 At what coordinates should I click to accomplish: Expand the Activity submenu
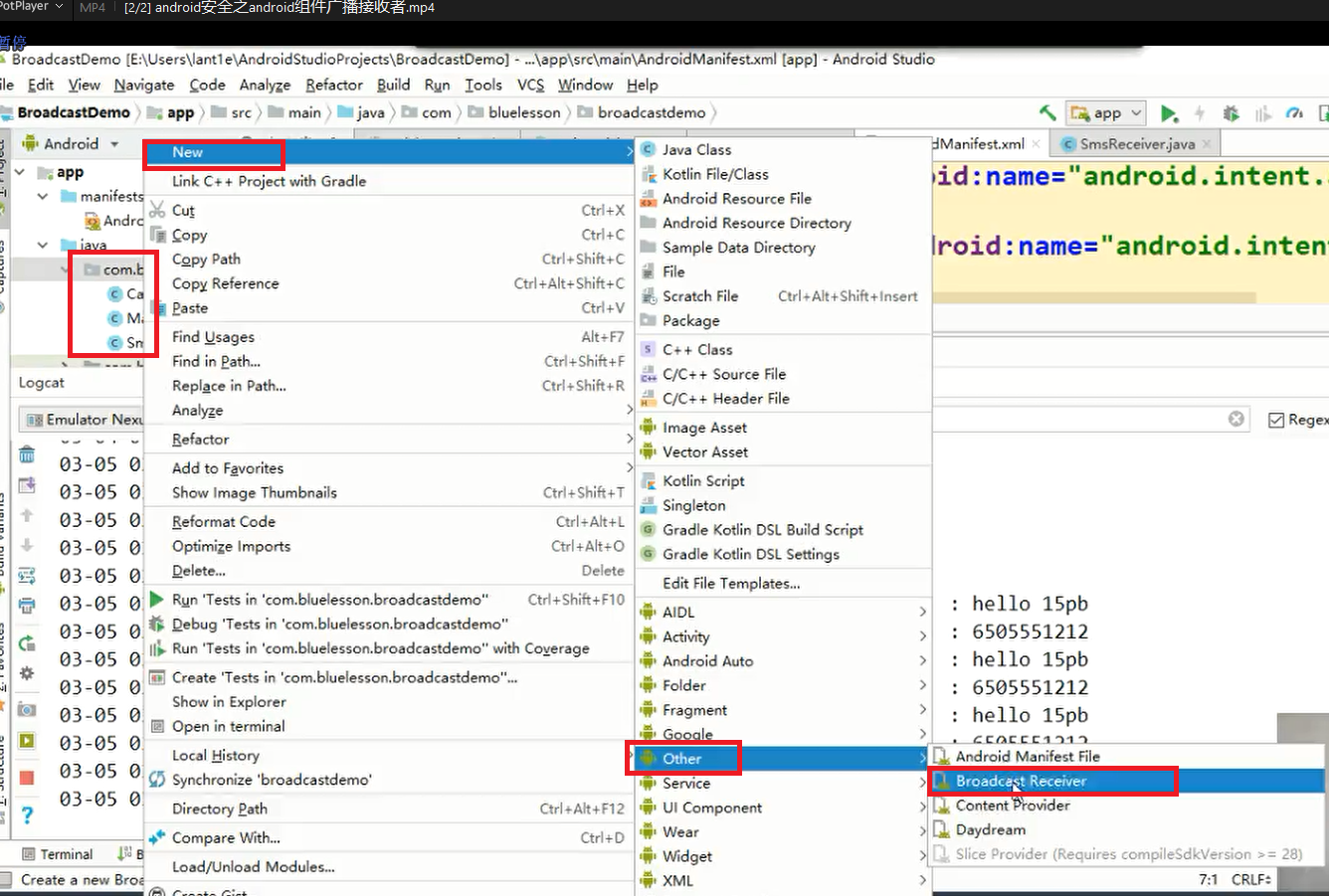(x=783, y=636)
